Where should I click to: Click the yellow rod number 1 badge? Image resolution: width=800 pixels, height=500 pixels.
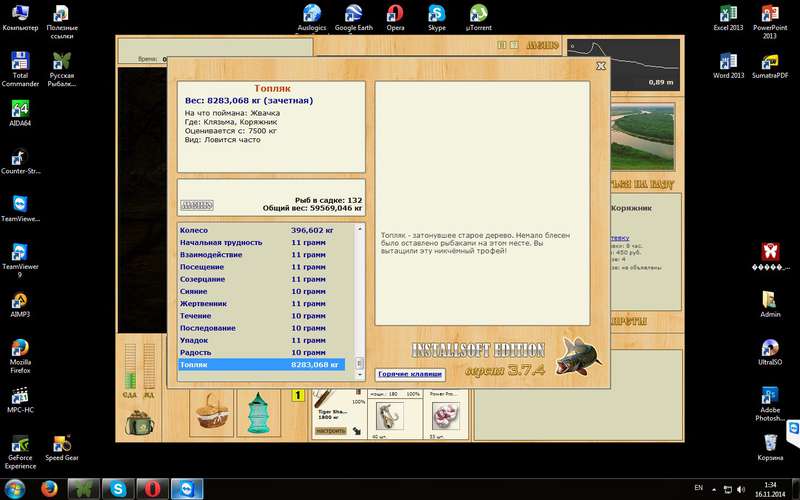point(297,395)
